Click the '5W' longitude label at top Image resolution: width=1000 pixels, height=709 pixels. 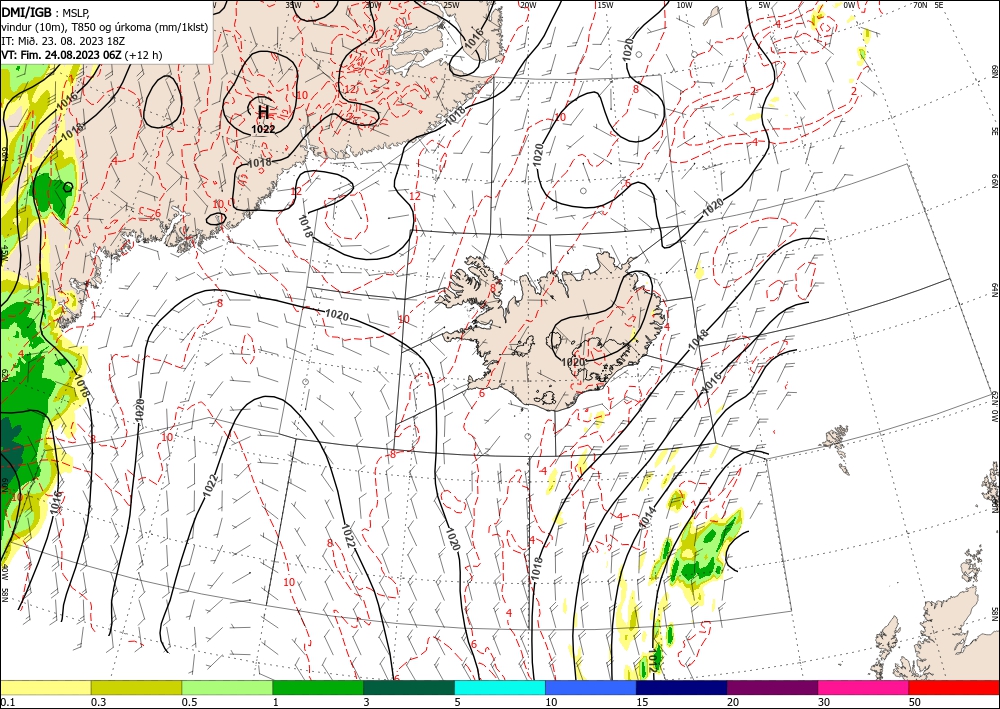(764, 5)
